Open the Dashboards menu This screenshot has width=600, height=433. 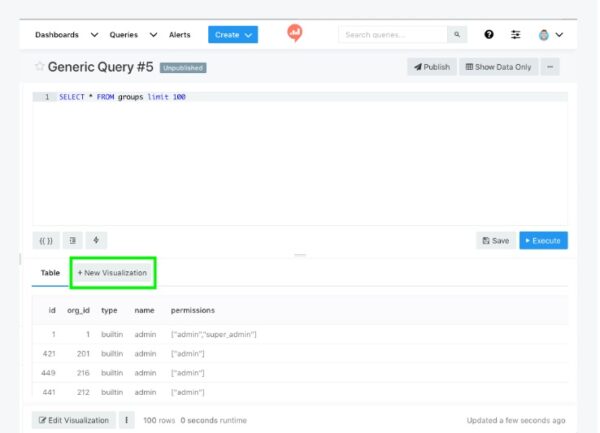[57, 35]
